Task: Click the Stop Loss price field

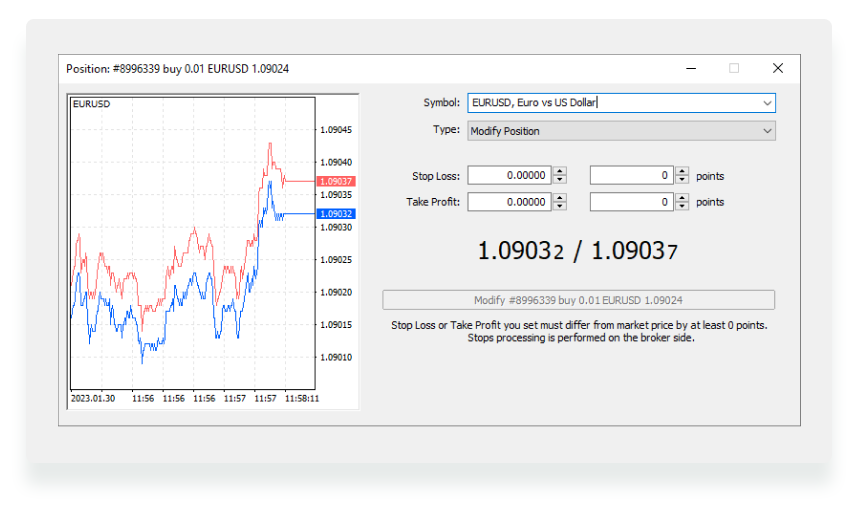Action: click(x=509, y=175)
